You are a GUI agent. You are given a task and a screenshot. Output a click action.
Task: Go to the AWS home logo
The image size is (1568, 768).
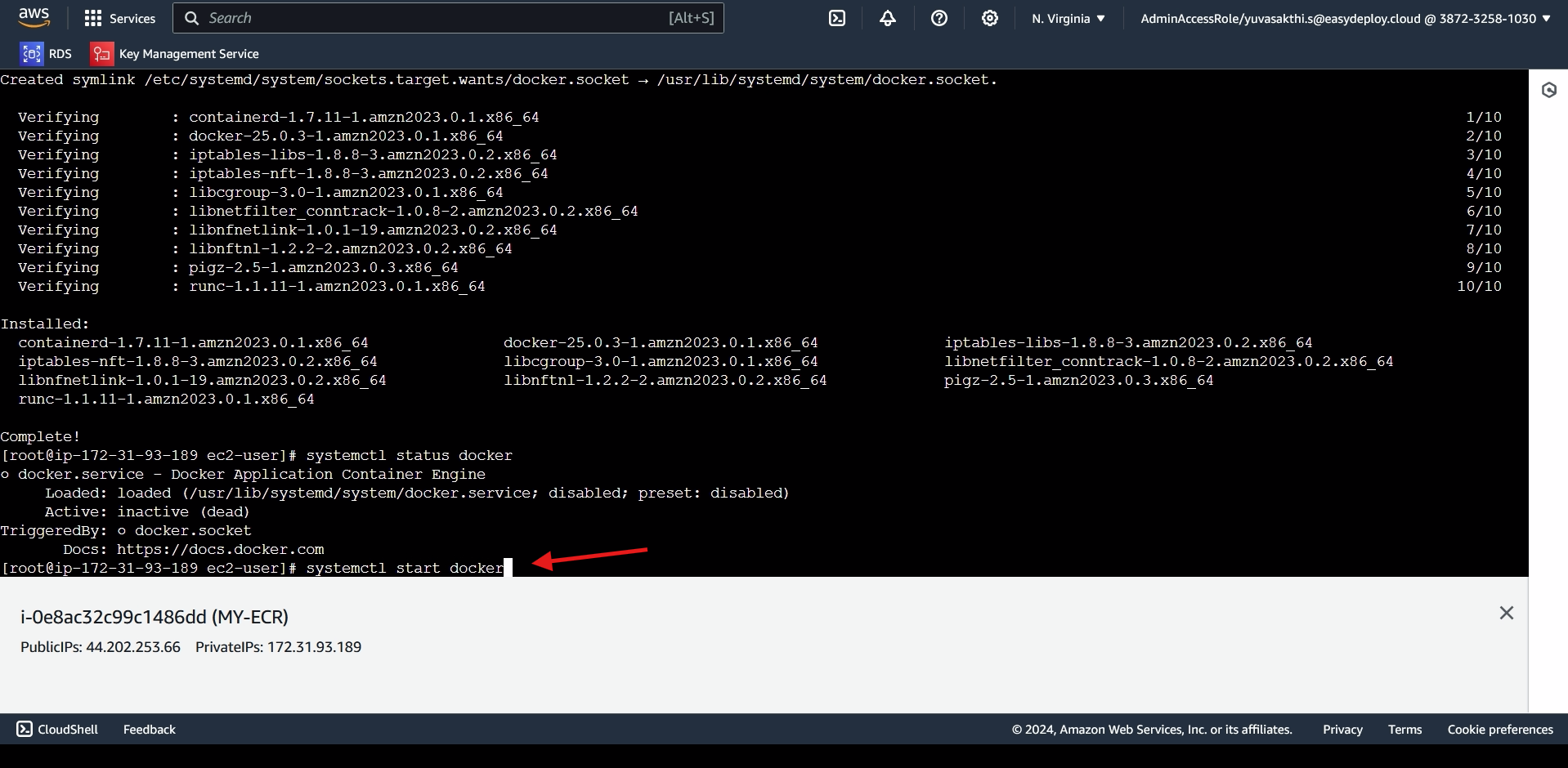(34, 18)
